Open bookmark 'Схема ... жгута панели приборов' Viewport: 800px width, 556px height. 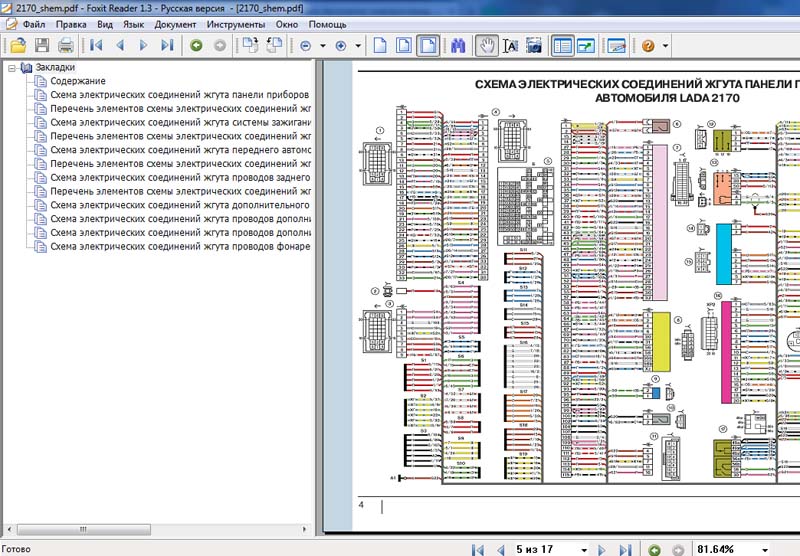[179, 95]
